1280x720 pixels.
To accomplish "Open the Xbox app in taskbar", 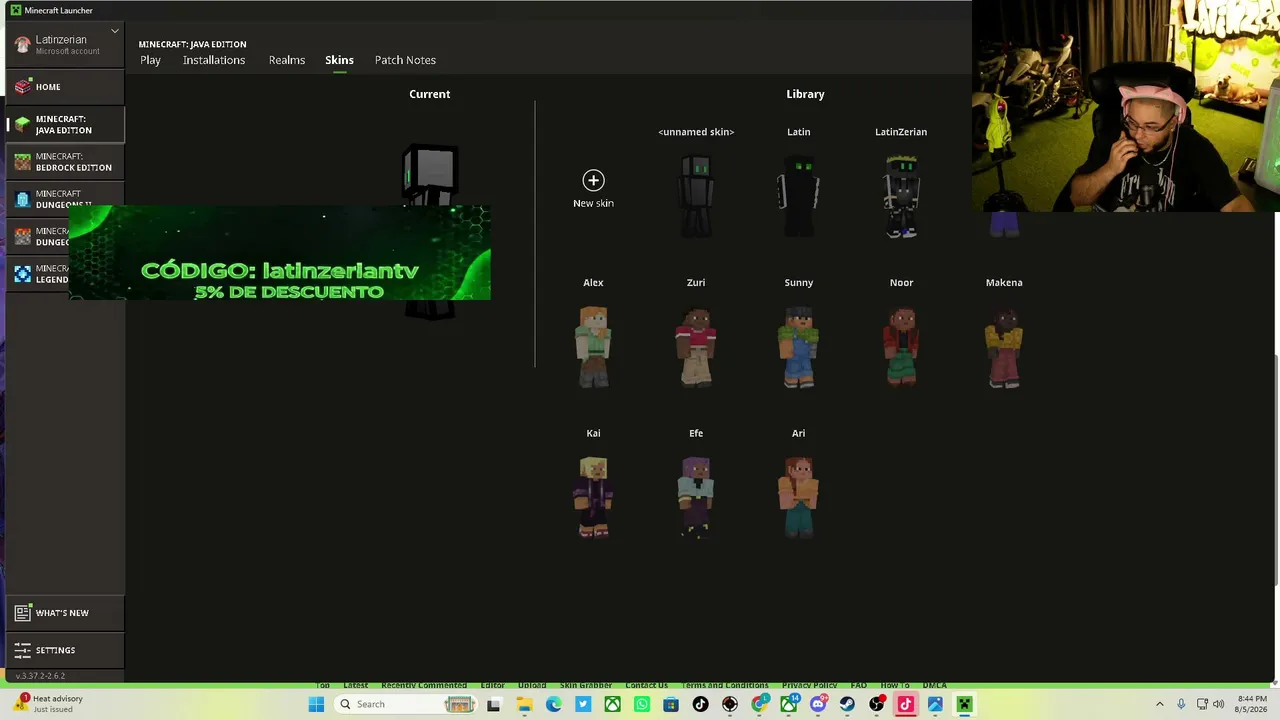I will pyautogui.click(x=612, y=704).
